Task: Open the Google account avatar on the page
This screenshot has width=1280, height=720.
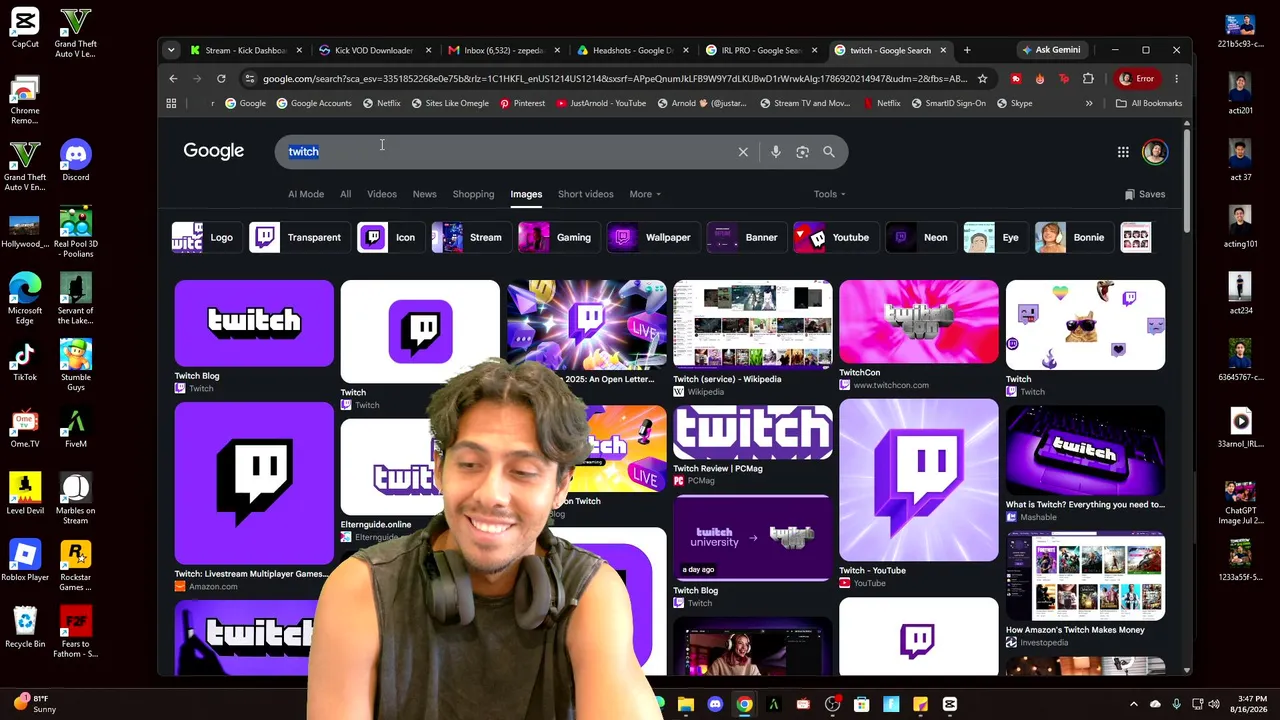Action: click(1154, 152)
